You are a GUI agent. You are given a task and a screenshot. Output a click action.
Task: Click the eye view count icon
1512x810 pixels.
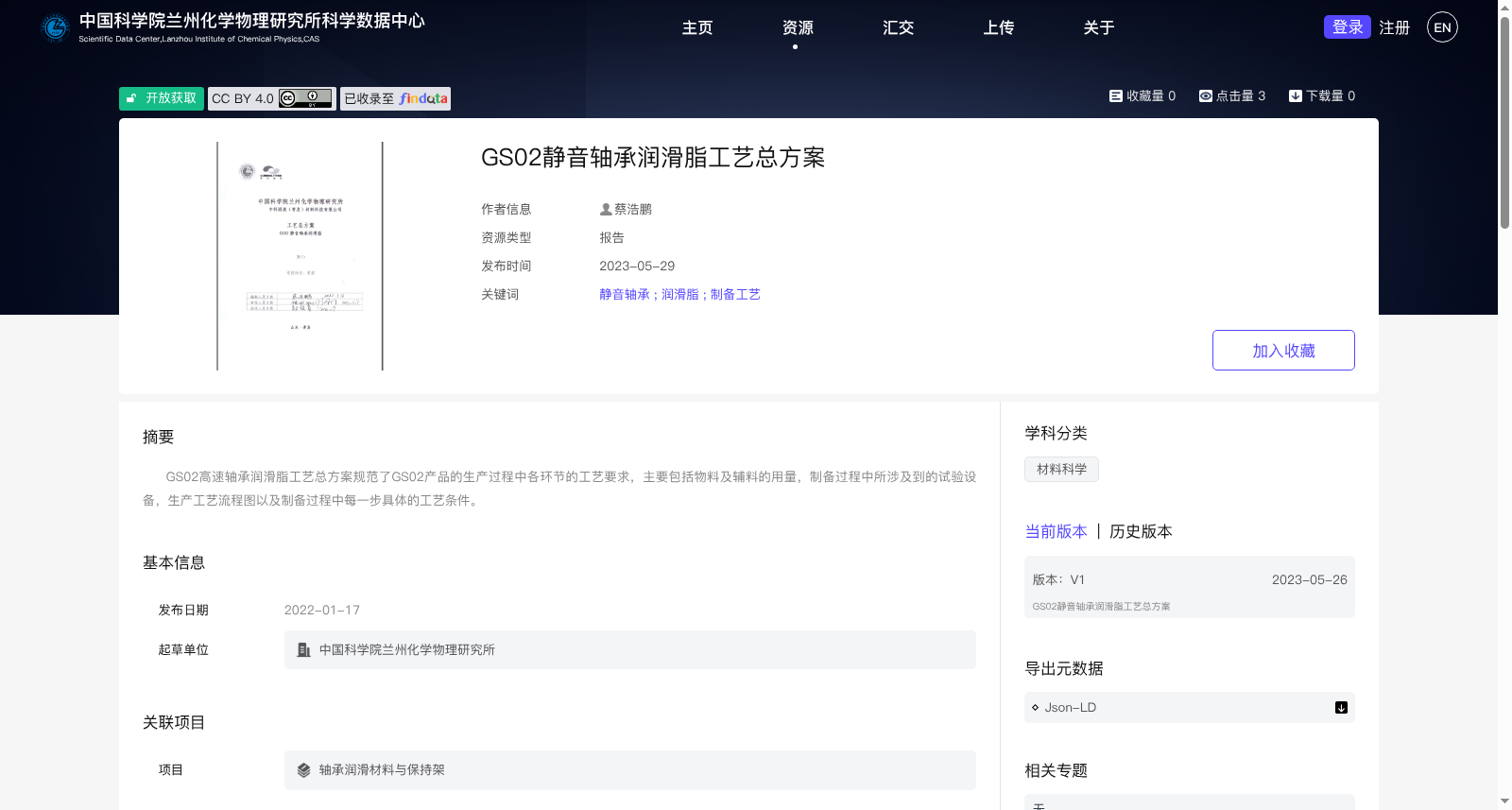[1206, 95]
